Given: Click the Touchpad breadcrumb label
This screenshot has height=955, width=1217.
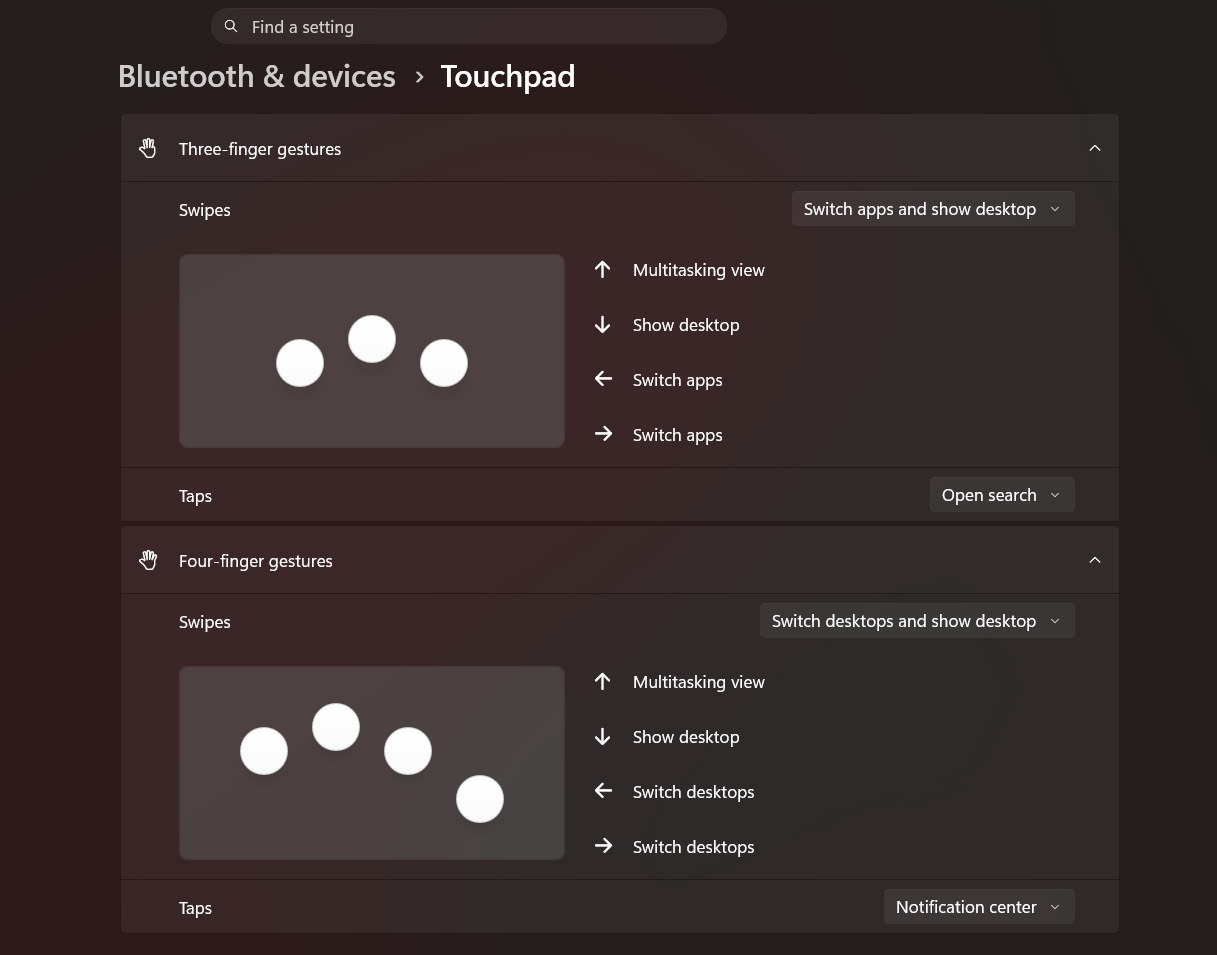Looking at the screenshot, I should [x=507, y=75].
